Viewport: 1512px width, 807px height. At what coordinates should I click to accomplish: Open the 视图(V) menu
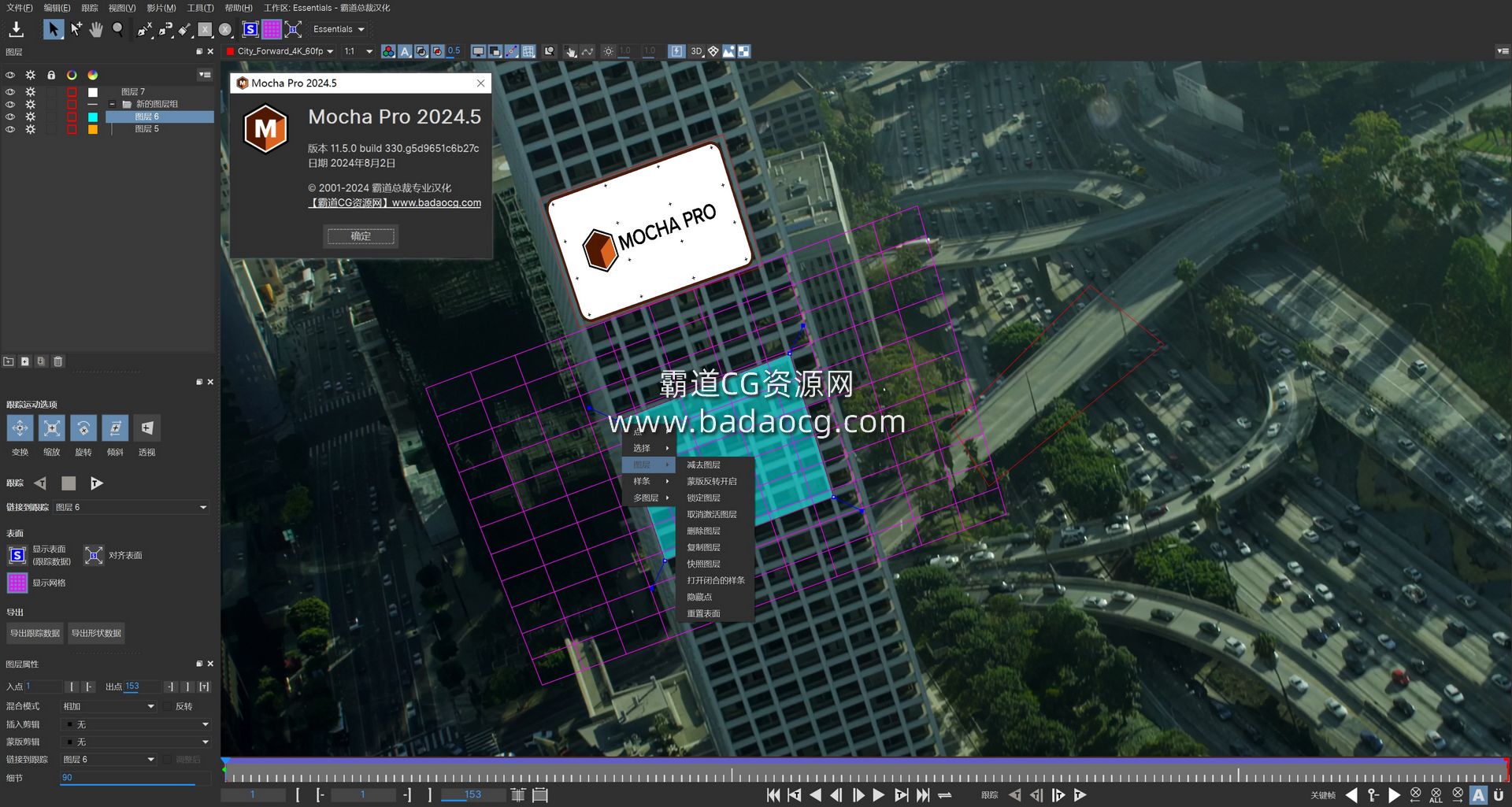coord(122,8)
